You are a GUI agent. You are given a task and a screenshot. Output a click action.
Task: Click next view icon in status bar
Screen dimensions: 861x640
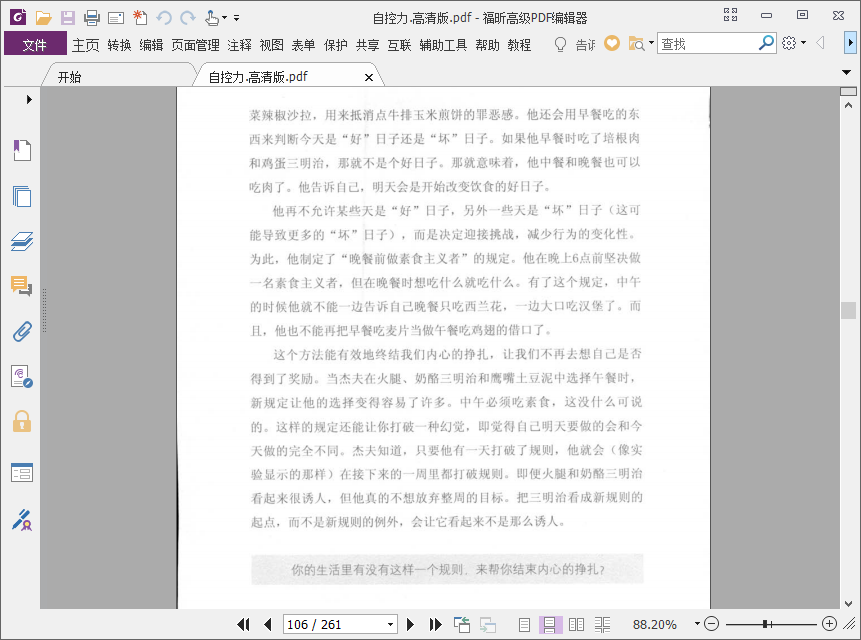coord(488,625)
